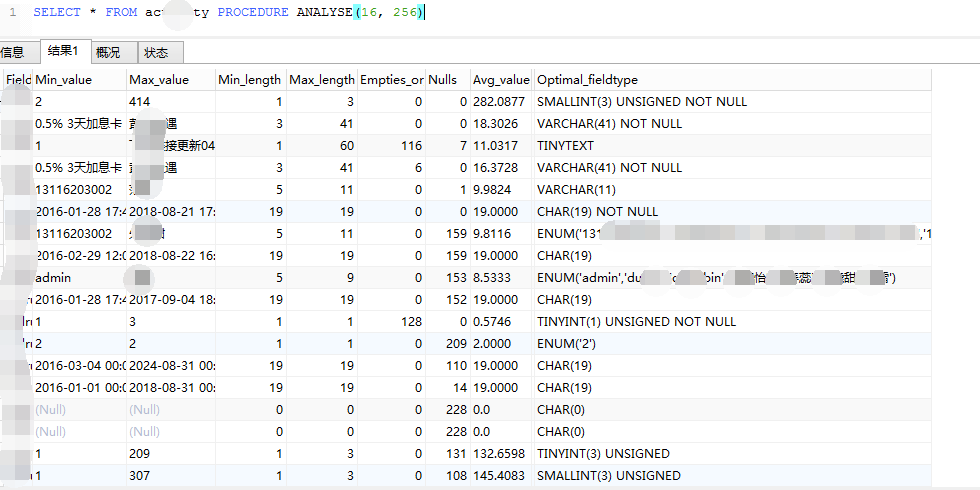Select the Nulls value 152

[448, 299]
